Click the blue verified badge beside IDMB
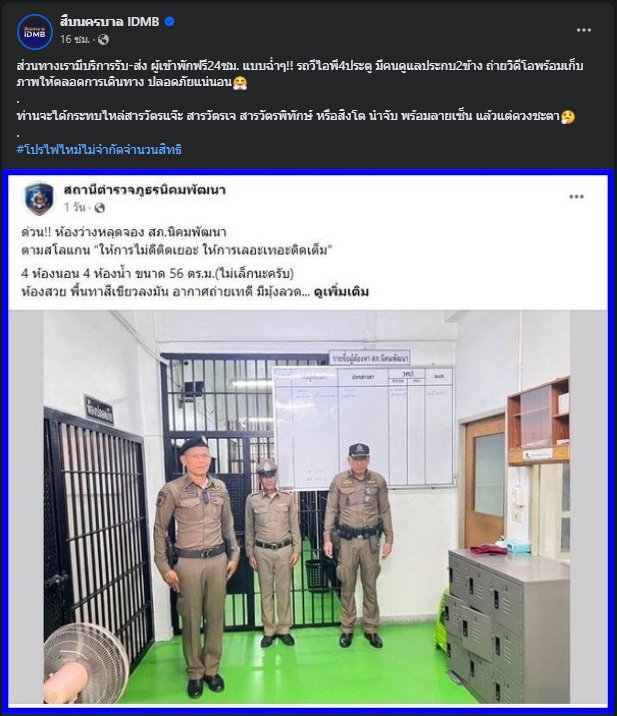 [169, 21]
